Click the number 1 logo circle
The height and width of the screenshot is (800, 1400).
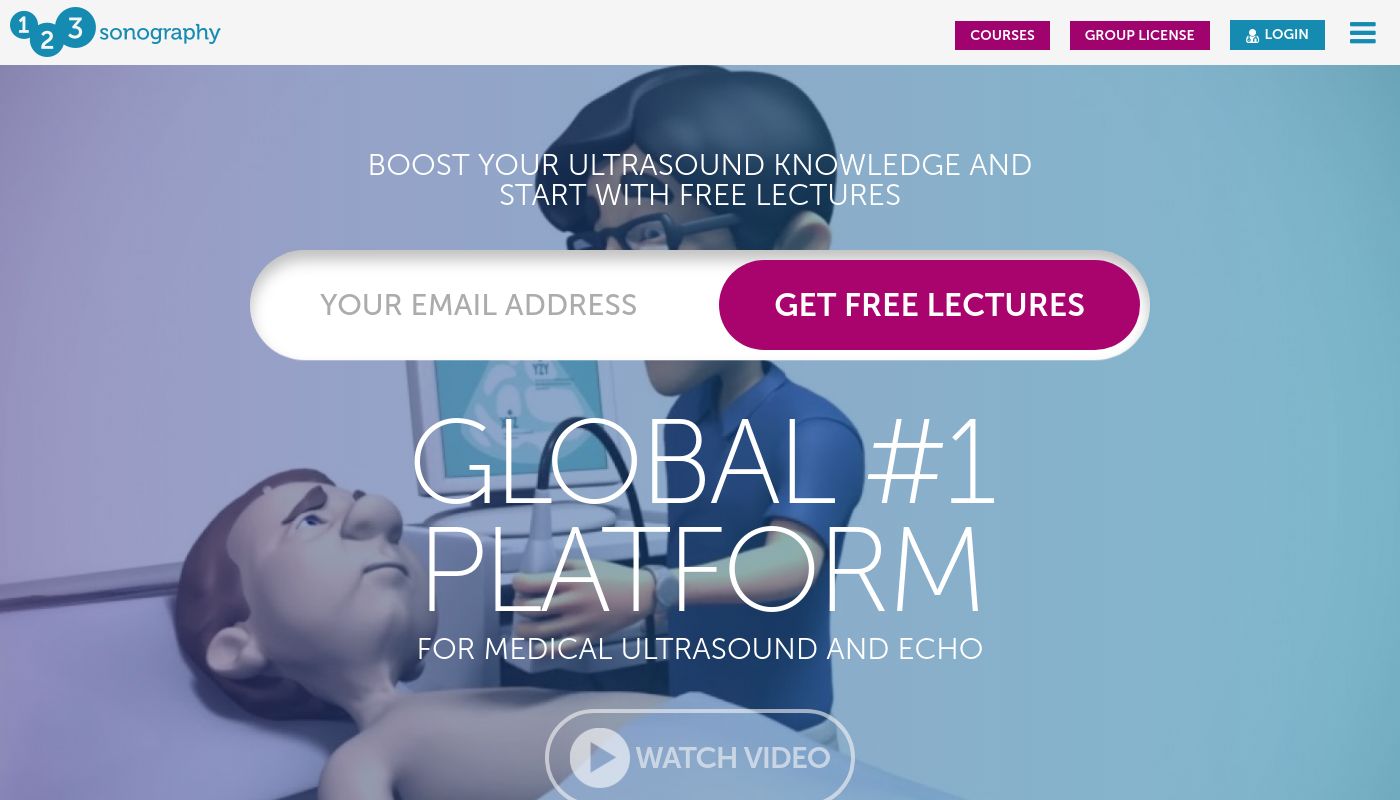22,26
